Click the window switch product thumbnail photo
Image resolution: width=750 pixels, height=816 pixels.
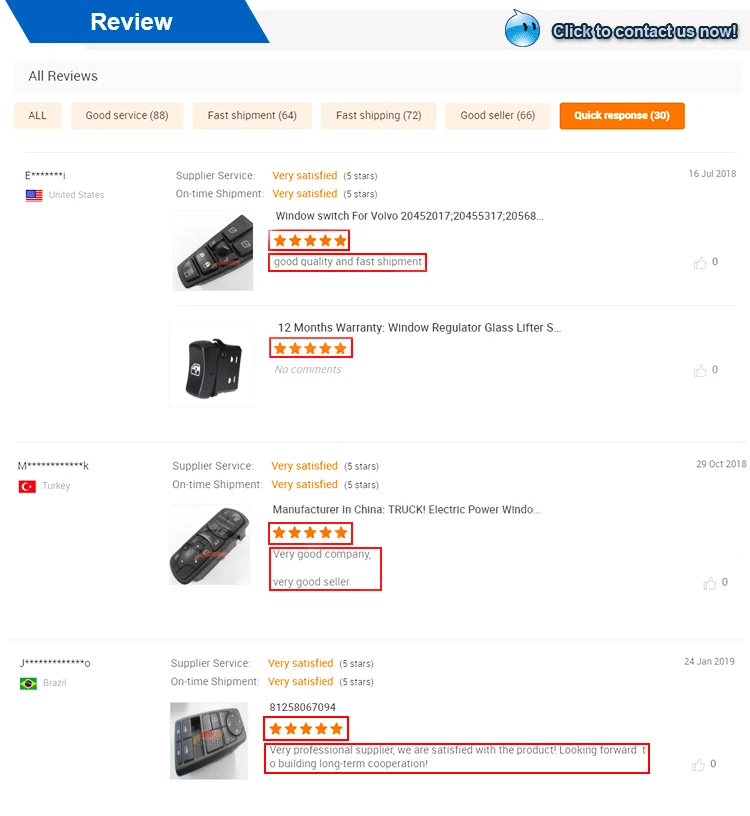coord(212,251)
